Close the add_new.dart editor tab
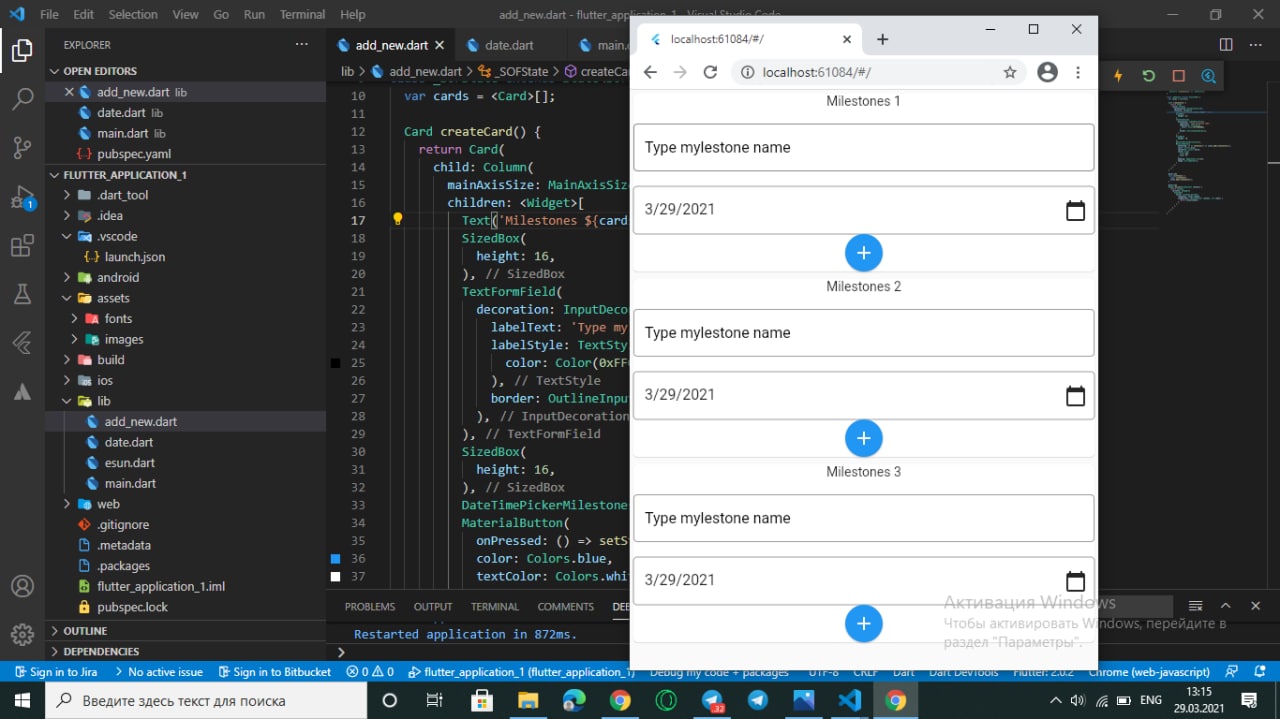This screenshot has width=1280, height=719. (439, 45)
